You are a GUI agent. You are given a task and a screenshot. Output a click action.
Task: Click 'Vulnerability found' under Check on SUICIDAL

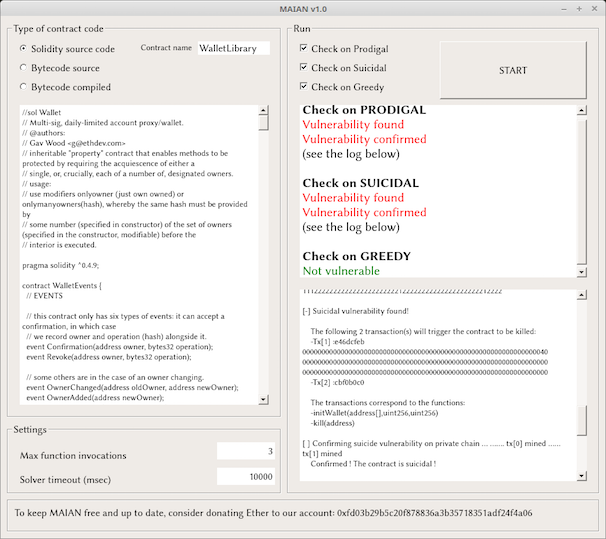[x=353, y=198]
